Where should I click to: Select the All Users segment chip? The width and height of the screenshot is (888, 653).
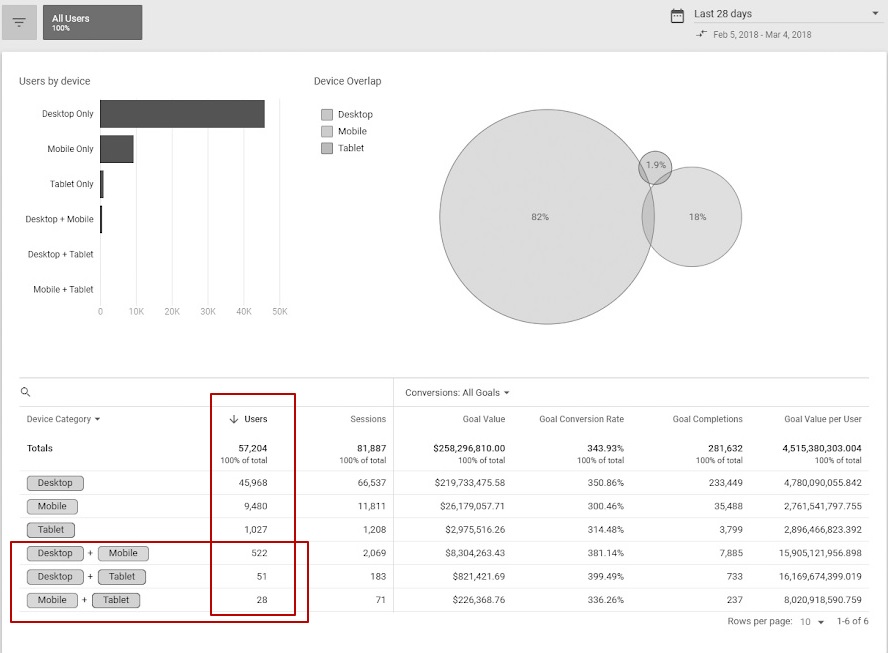(92, 22)
